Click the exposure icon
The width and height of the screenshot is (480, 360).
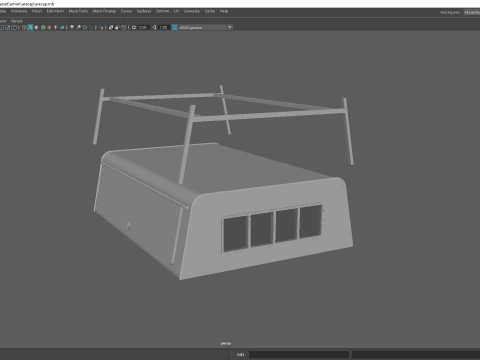(134, 27)
